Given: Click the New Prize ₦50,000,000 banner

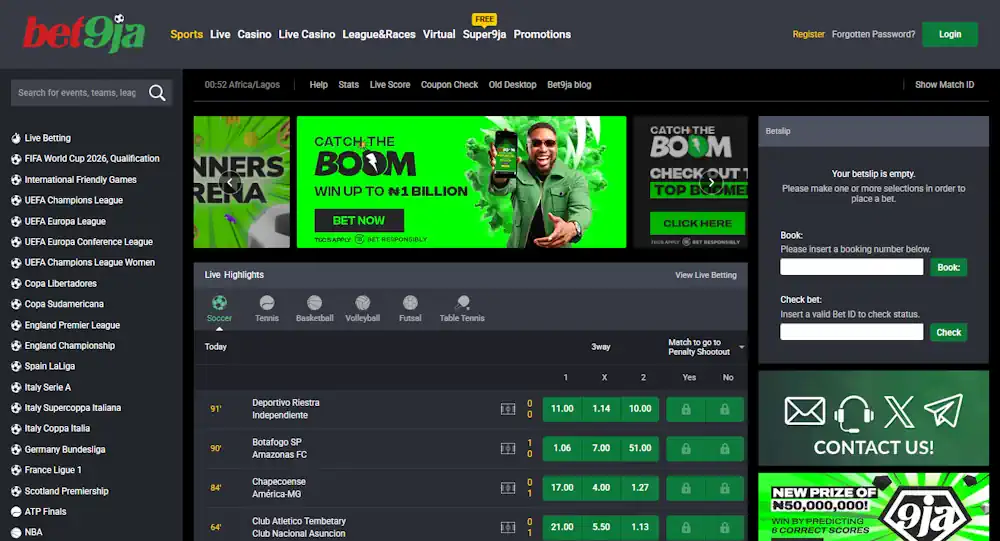Looking at the screenshot, I should point(873,507).
